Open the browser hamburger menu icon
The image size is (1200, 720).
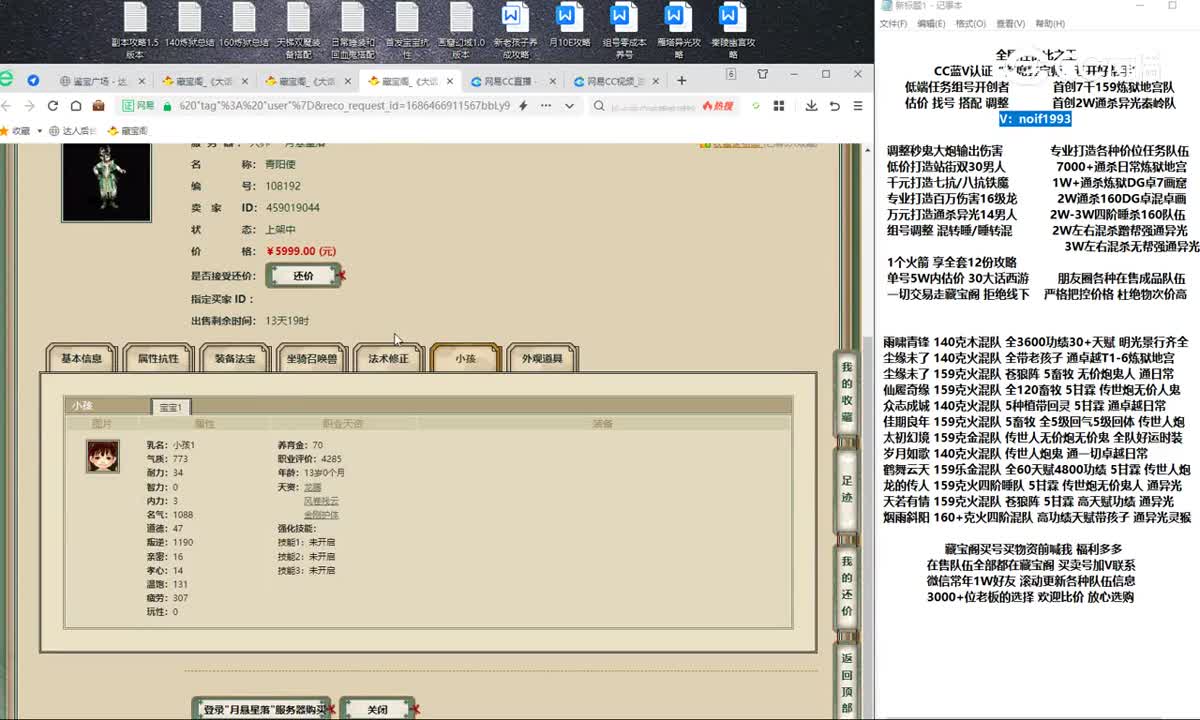pyautogui.click(x=858, y=106)
